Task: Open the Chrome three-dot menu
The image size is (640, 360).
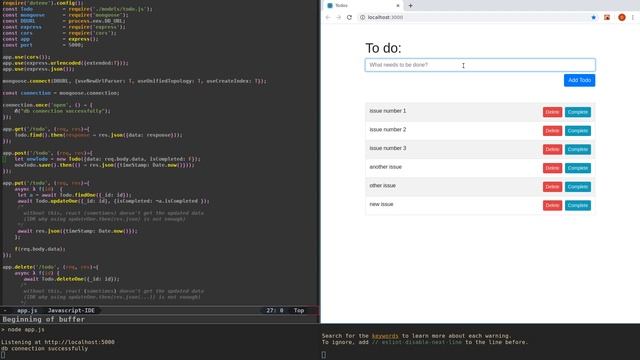Action: coord(633,17)
